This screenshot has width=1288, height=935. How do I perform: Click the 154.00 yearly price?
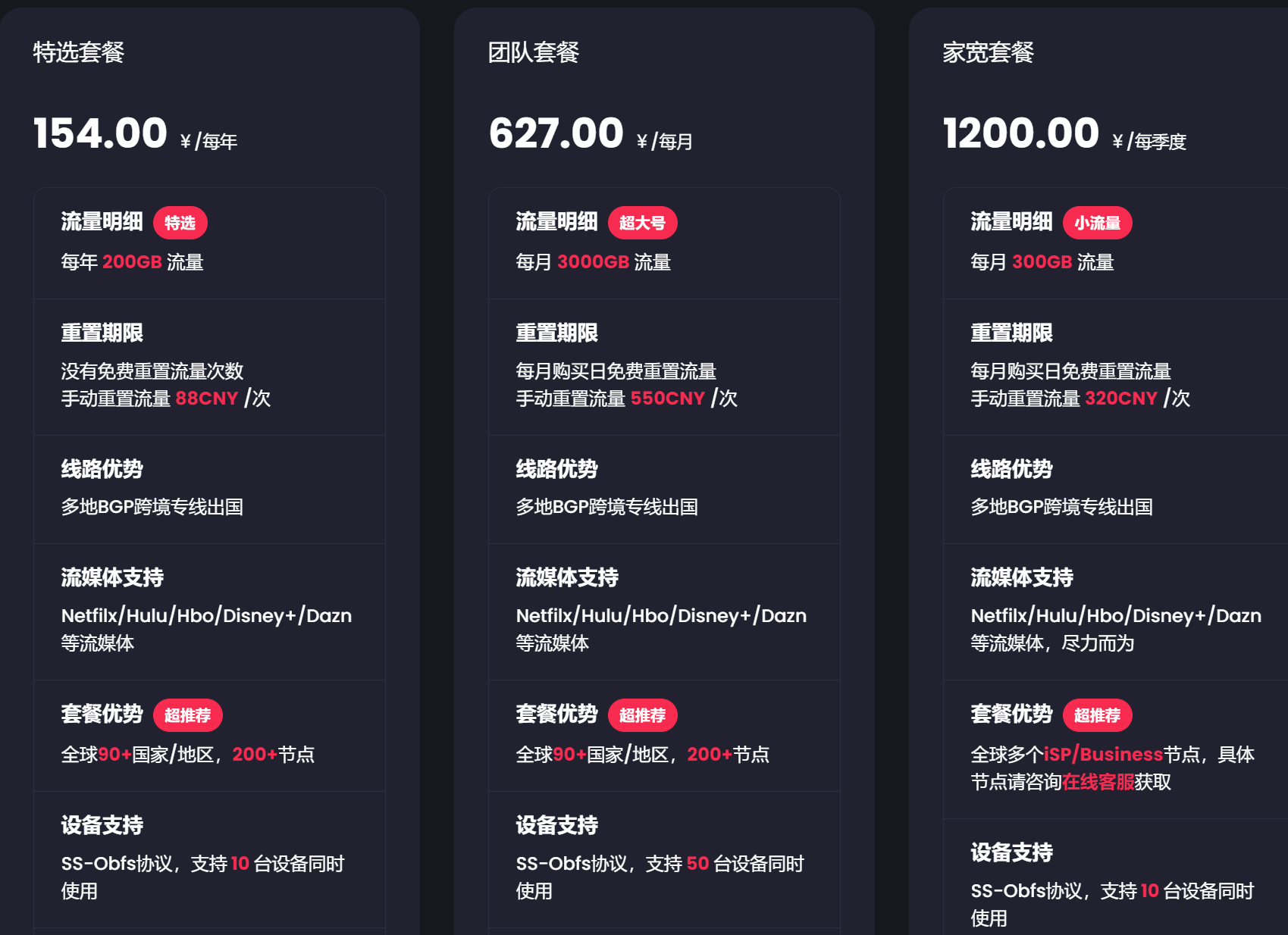[x=100, y=133]
